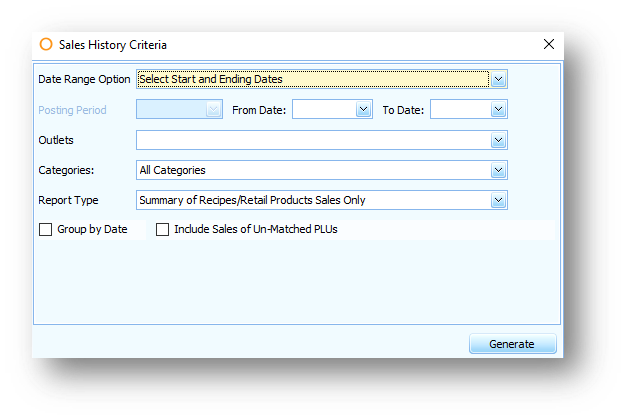Viewport: 626px width, 420px height.
Task: Tick Include Sales of Un-Matched PLUs checkbox
Action: coord(162,230)
